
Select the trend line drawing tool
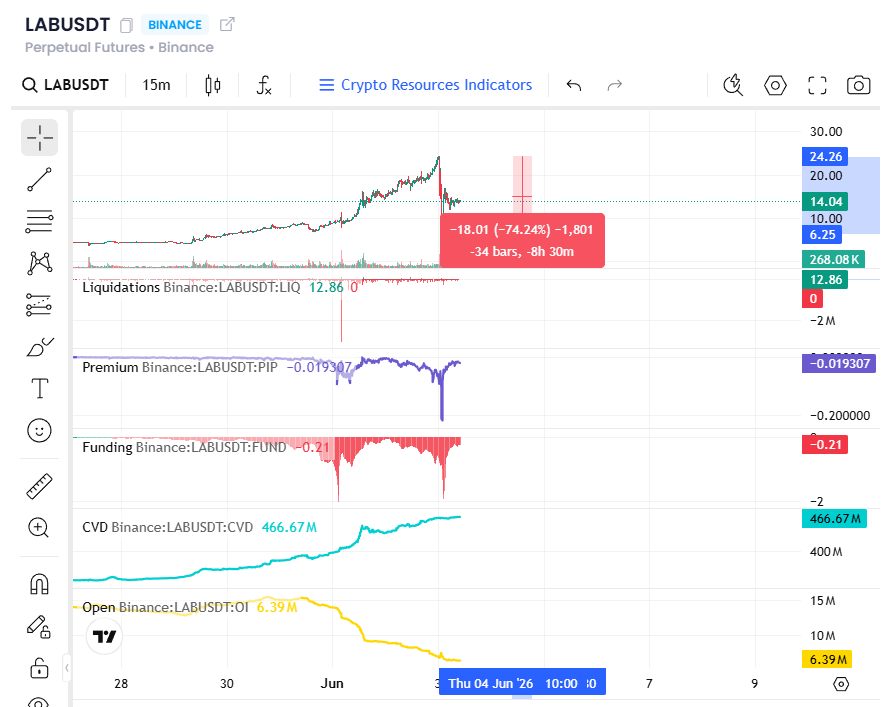(x=39, y=179)
